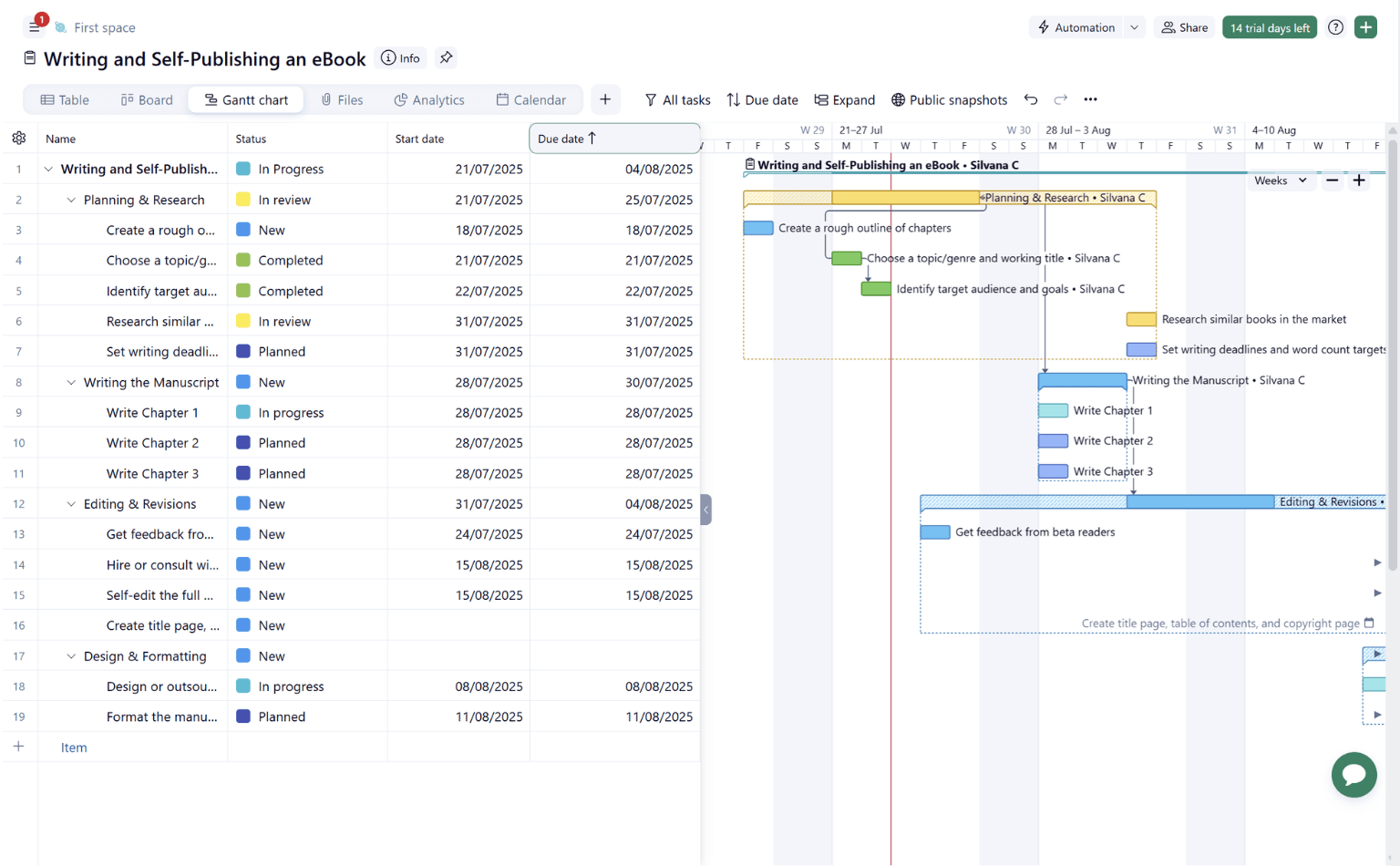Screen dimensions: 1400x866
Task: Zoom in on the Gantt timeline with the plus icon
Action: tap(1359, 180)
